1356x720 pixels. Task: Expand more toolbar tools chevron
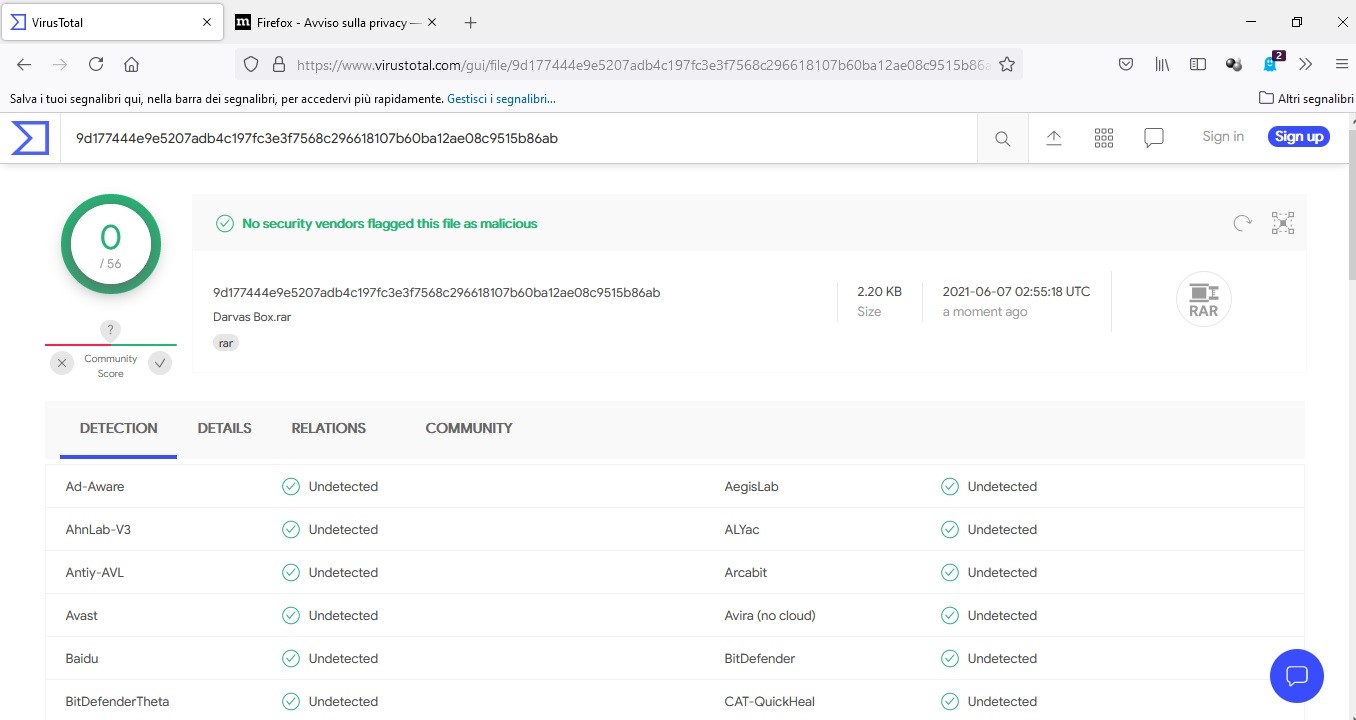[x=1305, y=64]
